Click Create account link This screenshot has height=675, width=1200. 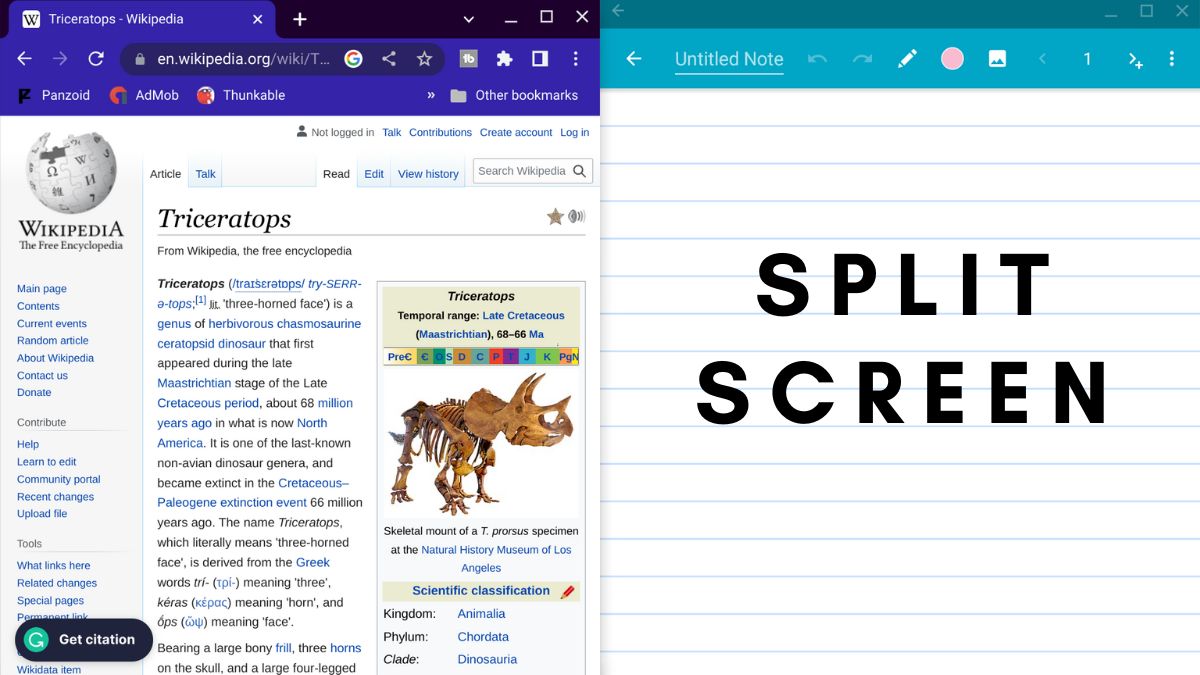click(x=516, y=132)
